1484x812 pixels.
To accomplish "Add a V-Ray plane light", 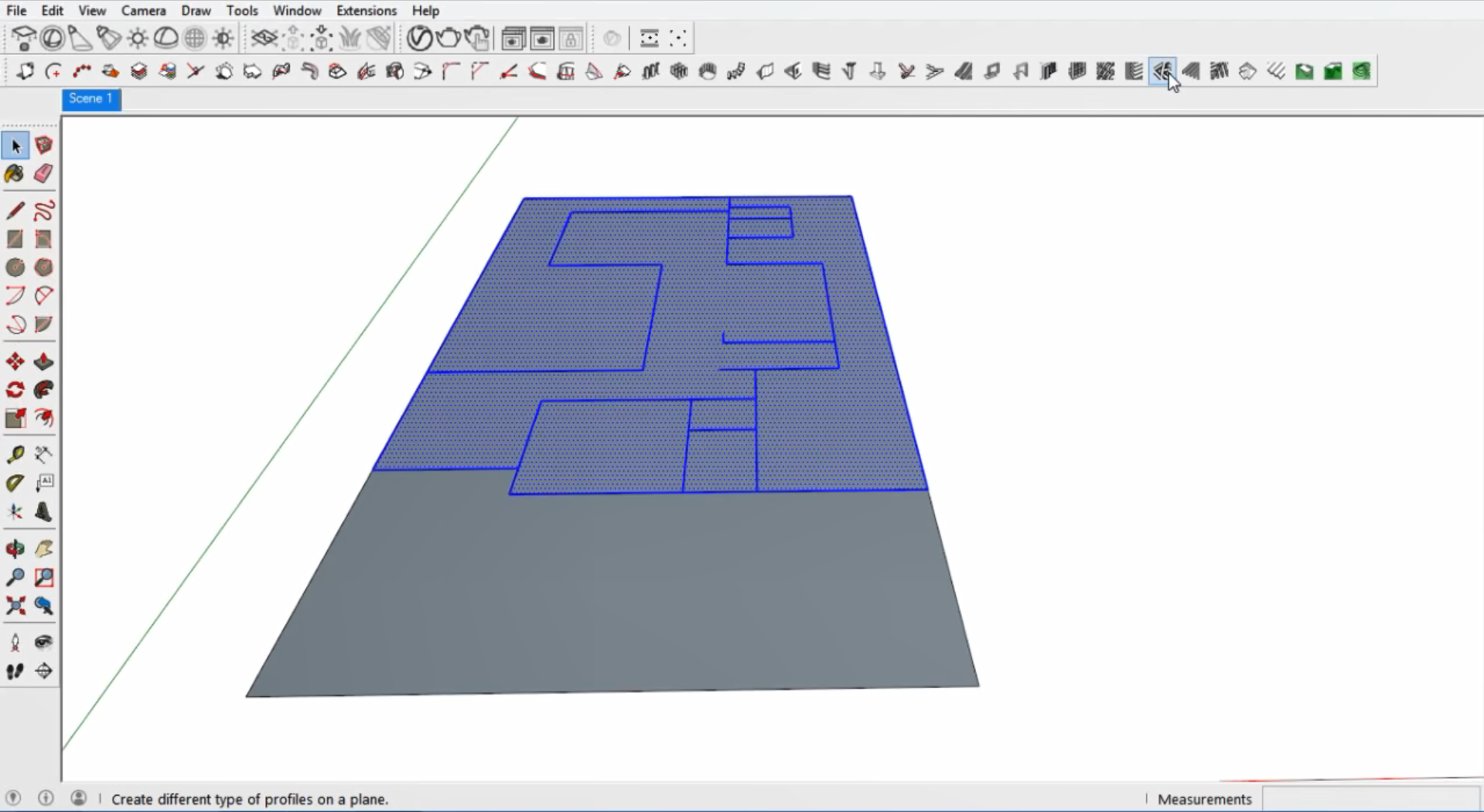I will (x=24, y=38).
